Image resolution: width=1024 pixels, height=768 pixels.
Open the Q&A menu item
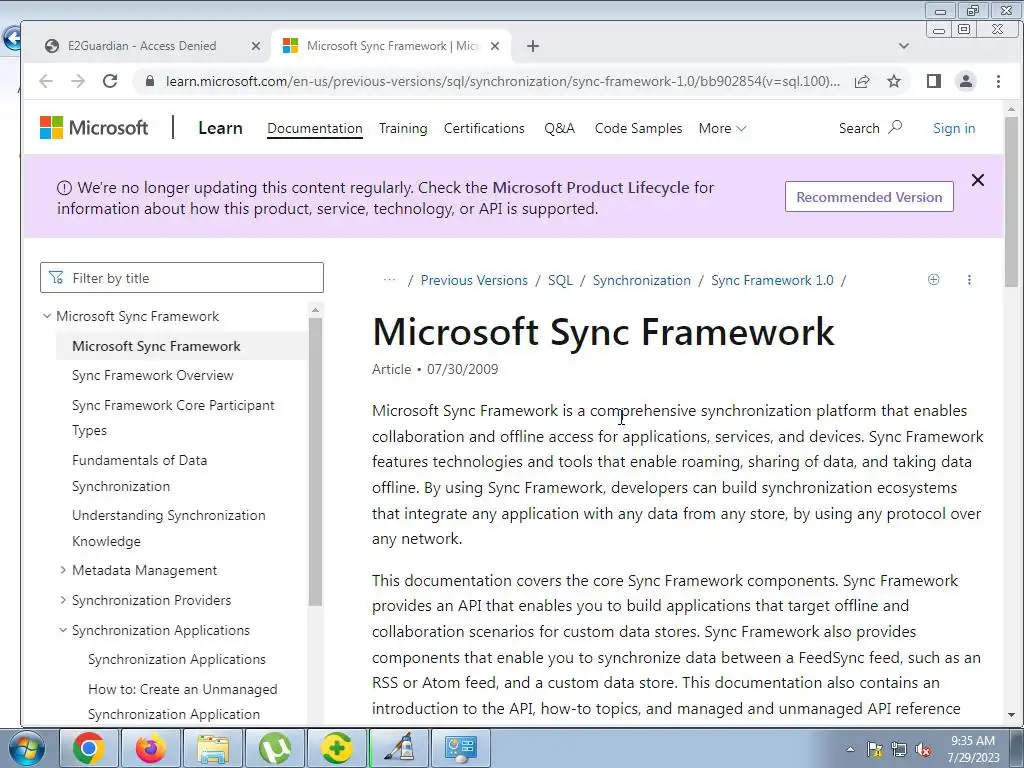coord(560,128)
